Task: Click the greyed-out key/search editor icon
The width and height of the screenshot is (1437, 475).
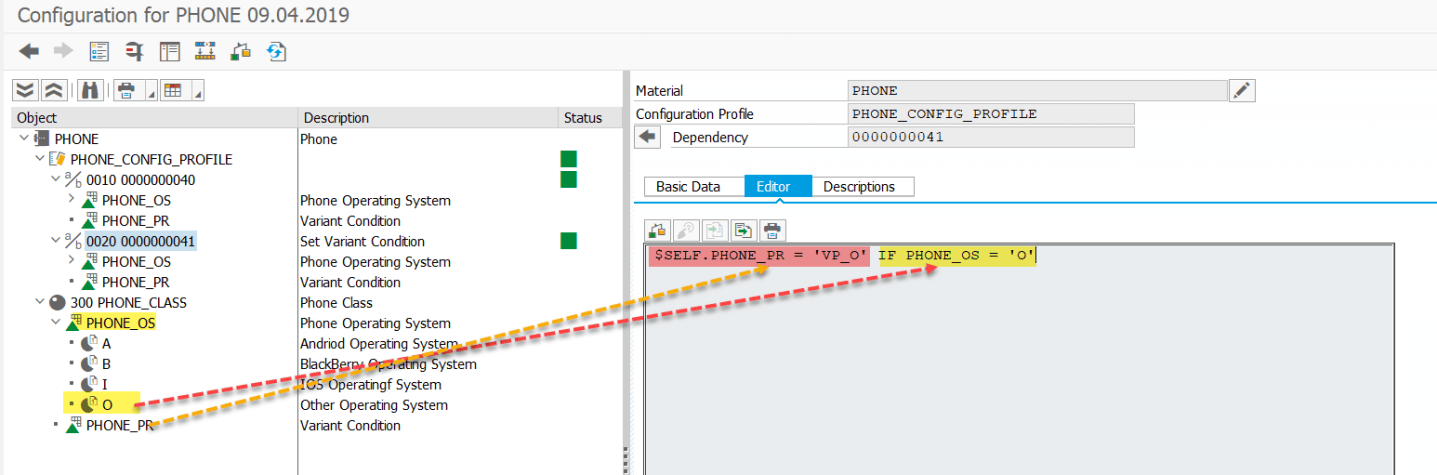Action: 687,230
